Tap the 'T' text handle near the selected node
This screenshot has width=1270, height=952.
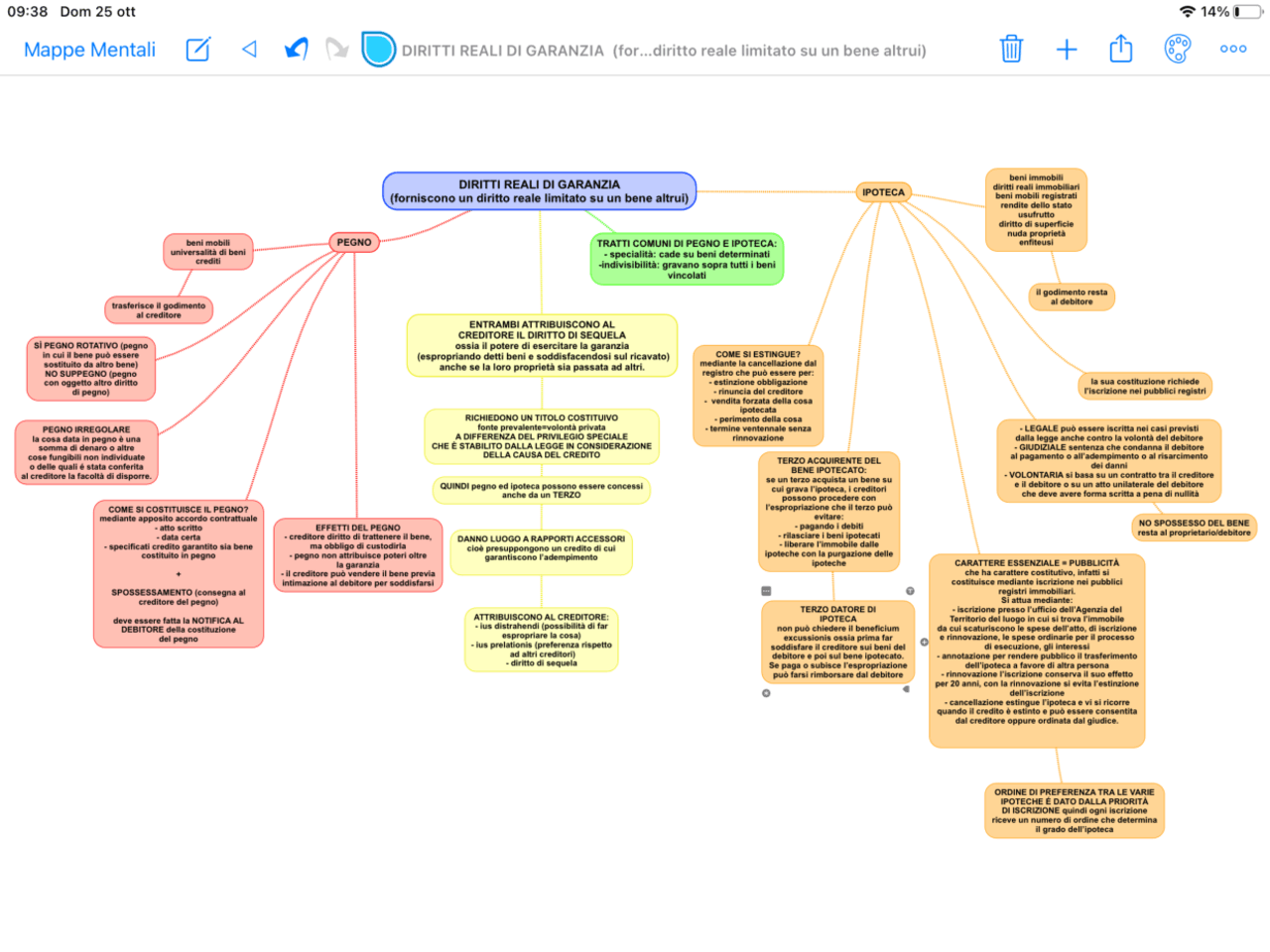(910, 591)
